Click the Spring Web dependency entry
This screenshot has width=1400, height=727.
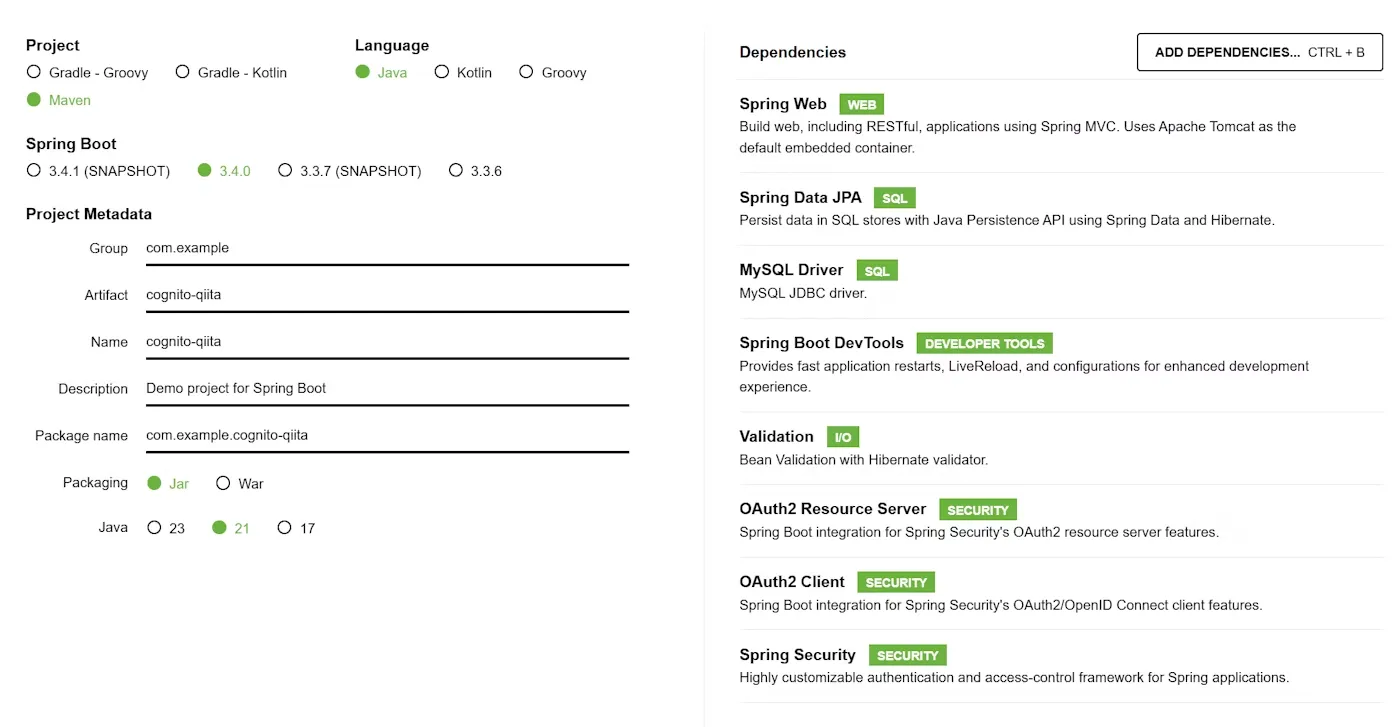[x=783, y=104]
